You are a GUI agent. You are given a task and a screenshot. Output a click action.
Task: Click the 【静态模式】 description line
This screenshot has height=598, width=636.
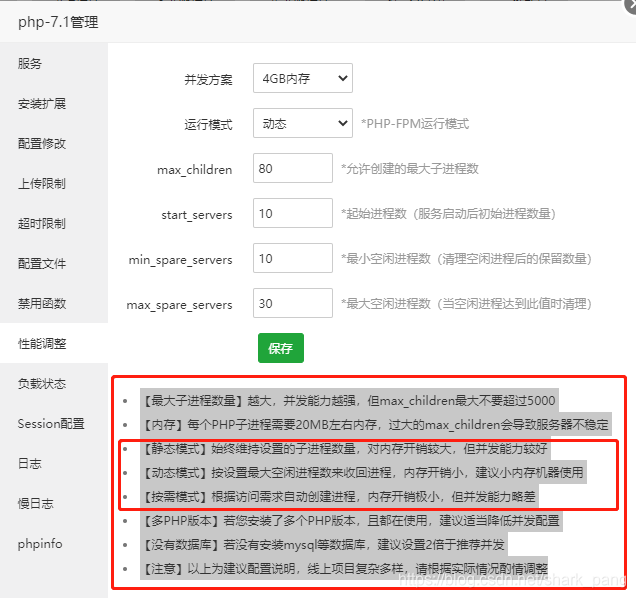[x=346, y=448]
